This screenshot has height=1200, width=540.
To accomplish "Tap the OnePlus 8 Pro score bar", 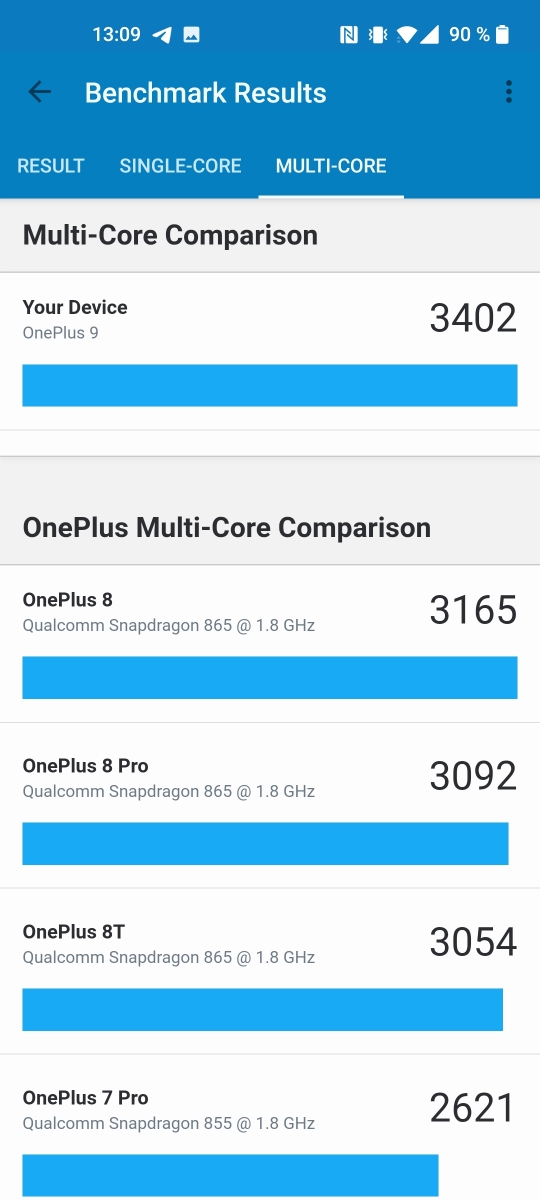I will (265, 843).
